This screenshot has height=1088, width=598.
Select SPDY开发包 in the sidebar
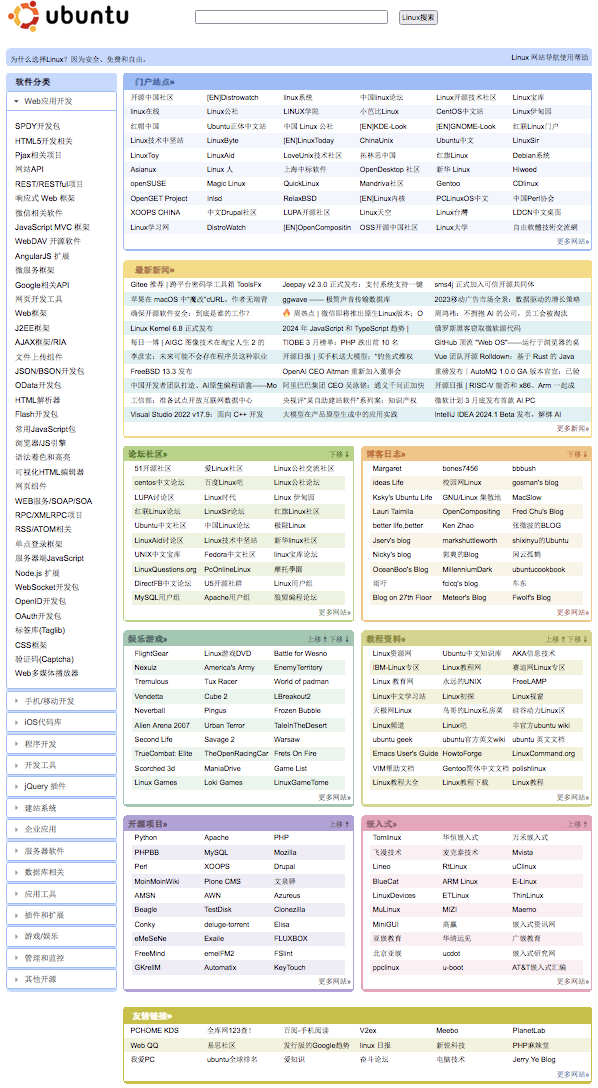point(37,126)
